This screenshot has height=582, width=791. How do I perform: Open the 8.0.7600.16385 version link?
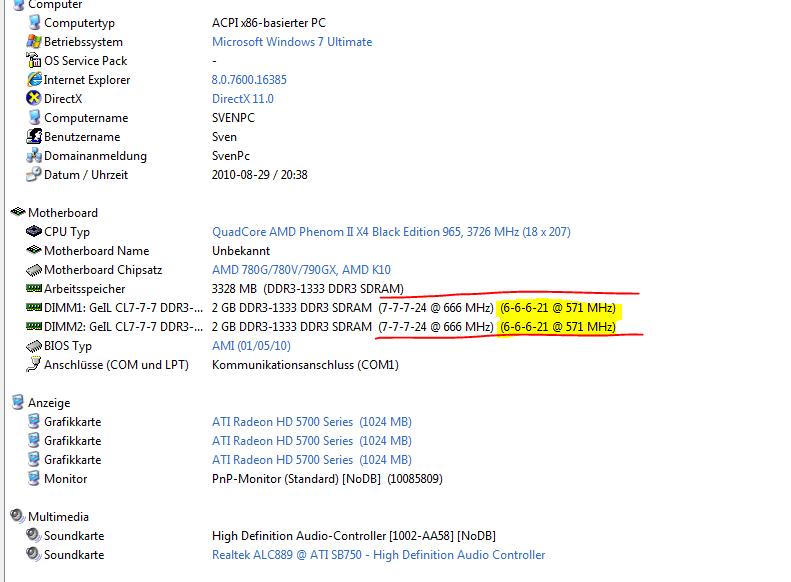pyautogui.click(x=249, y=80)
